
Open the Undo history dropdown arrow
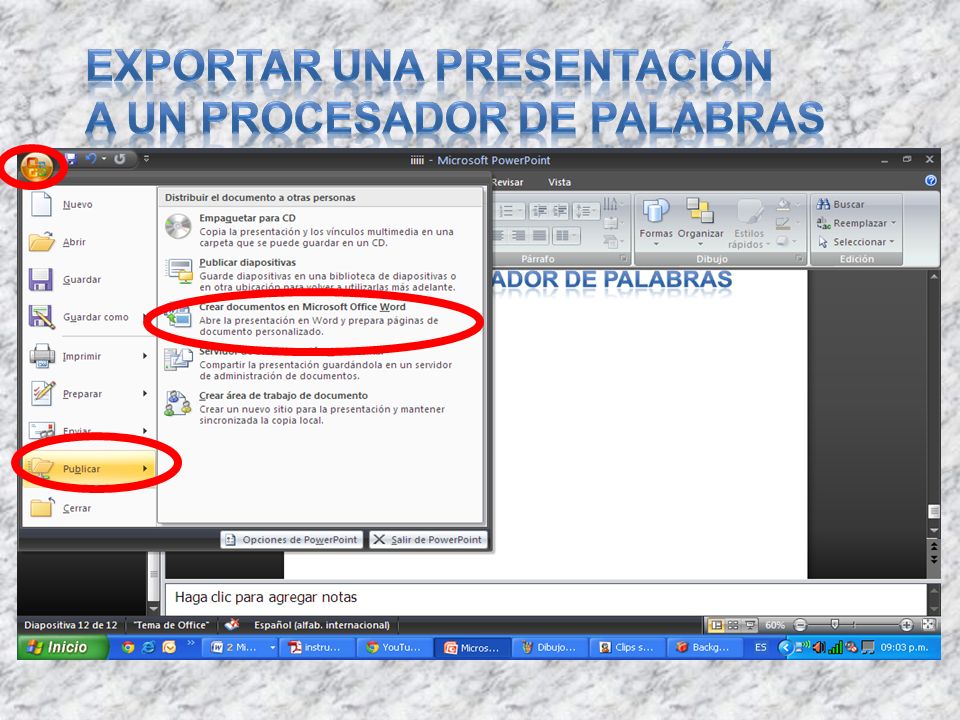pos(104,159)
